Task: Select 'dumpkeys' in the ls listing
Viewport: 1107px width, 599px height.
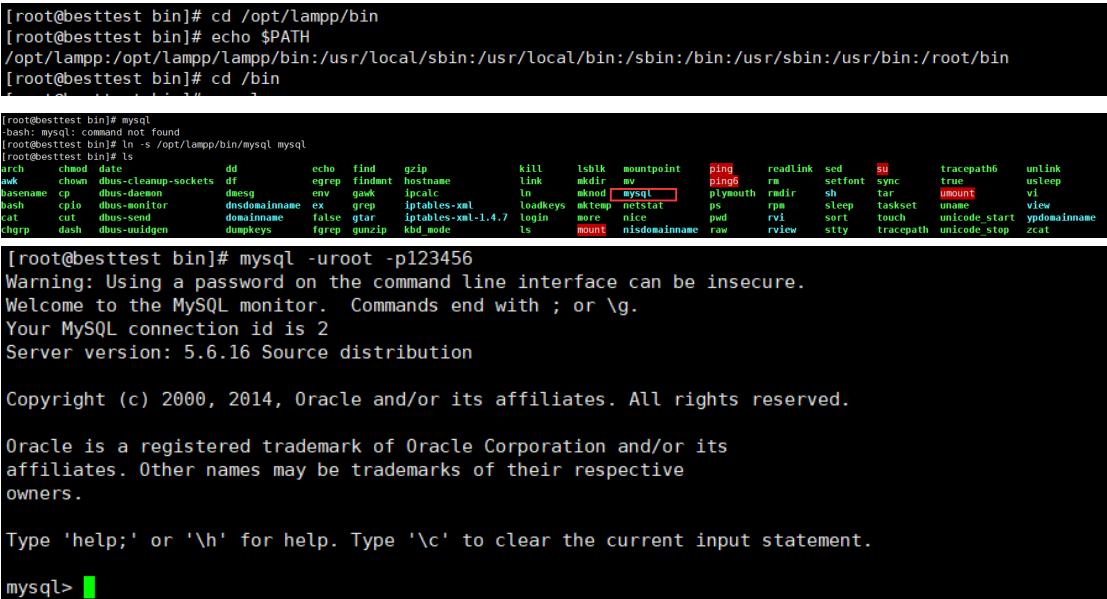Action: (249, 230)
